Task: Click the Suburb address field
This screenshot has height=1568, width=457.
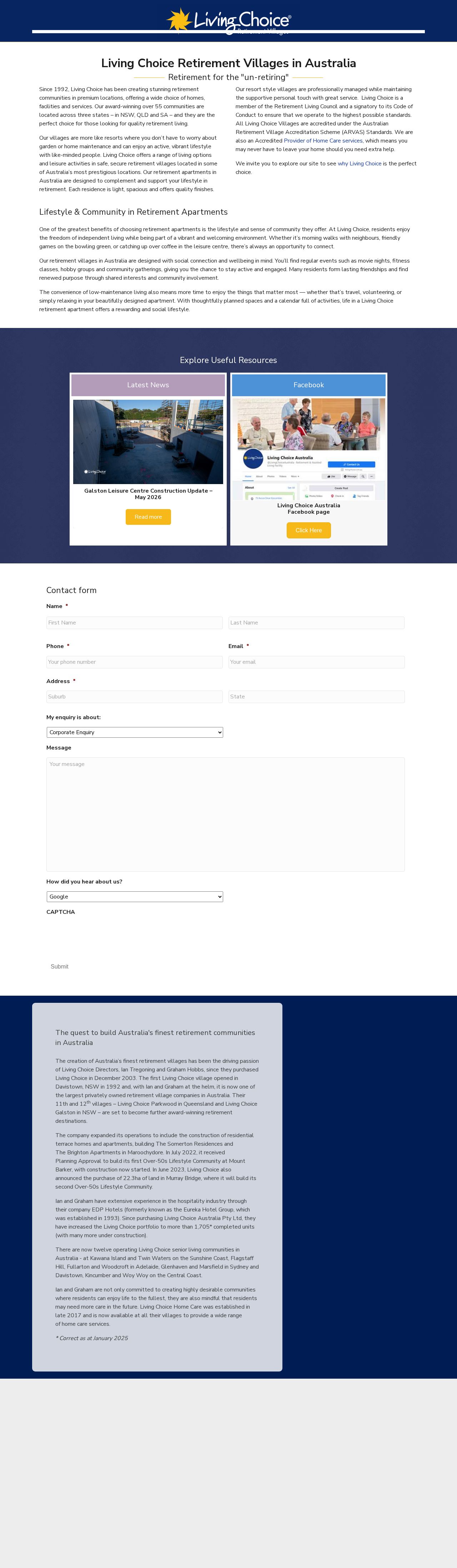Action: 135,697
